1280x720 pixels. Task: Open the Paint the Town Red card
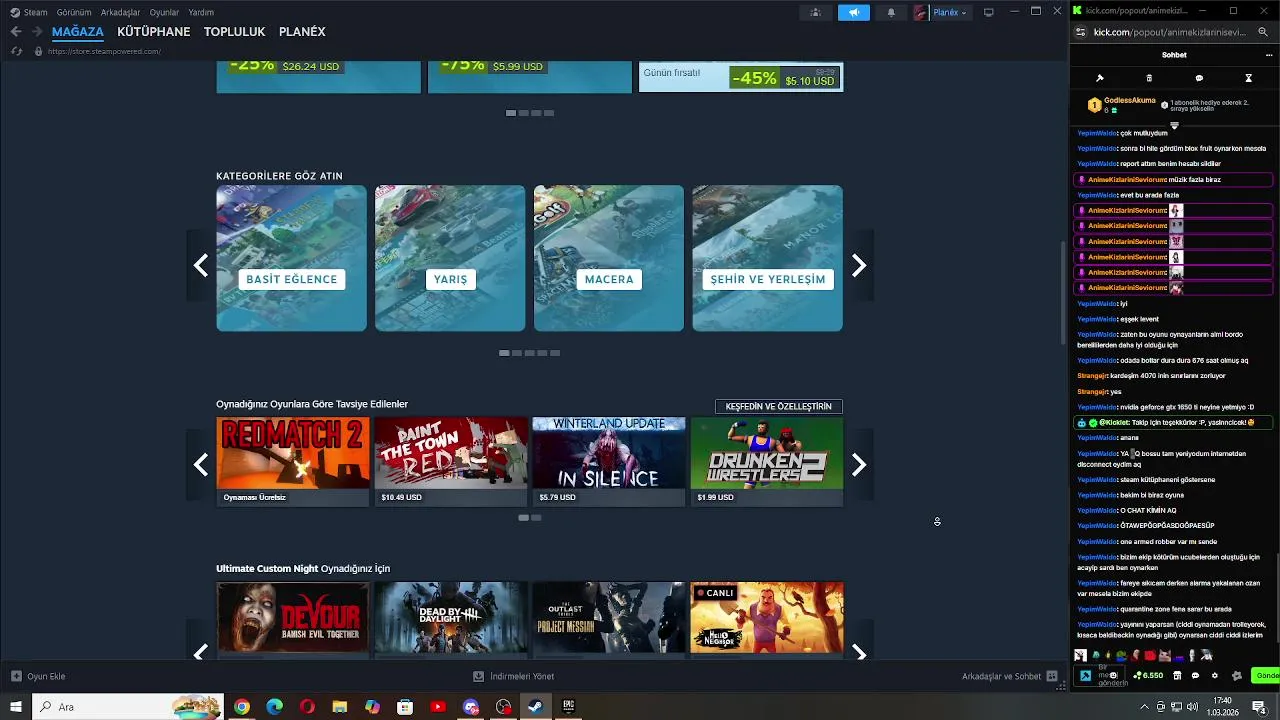[451, 462]
